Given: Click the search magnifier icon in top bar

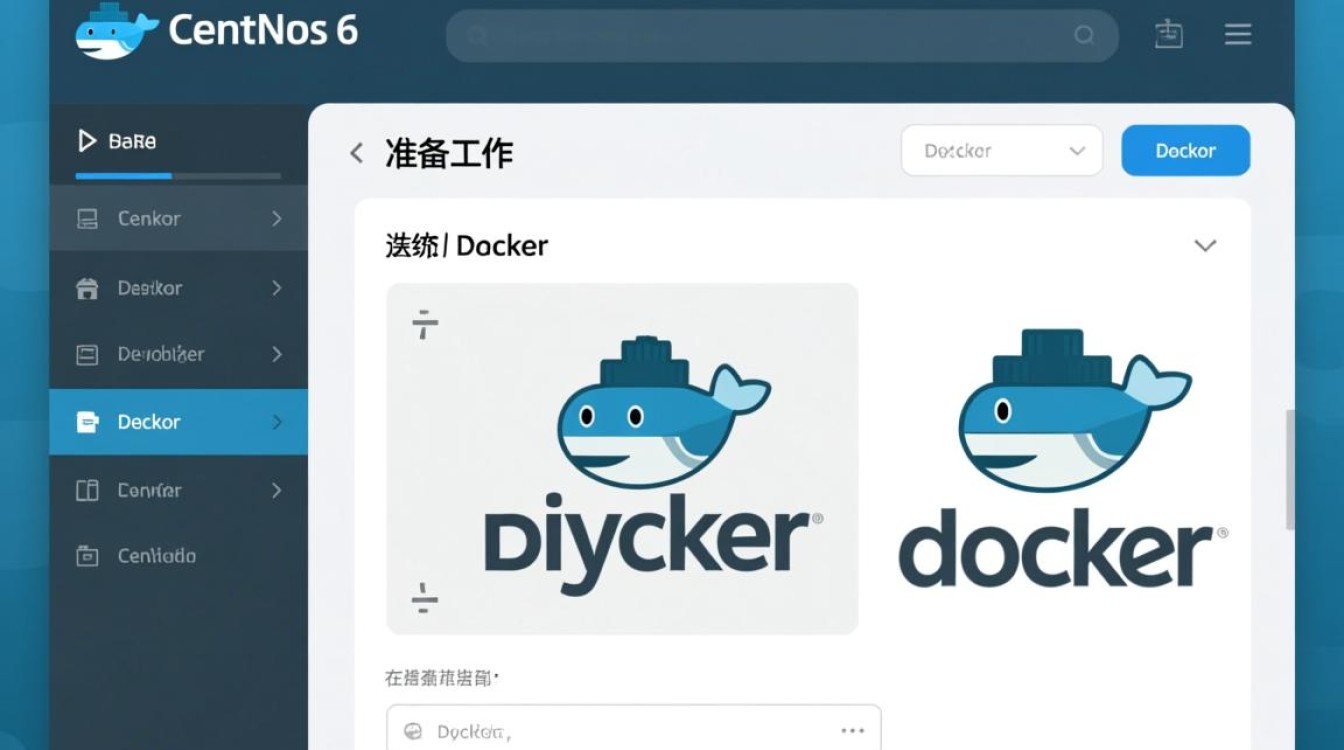Looking at the screenshot, I should pos(1084,35).
